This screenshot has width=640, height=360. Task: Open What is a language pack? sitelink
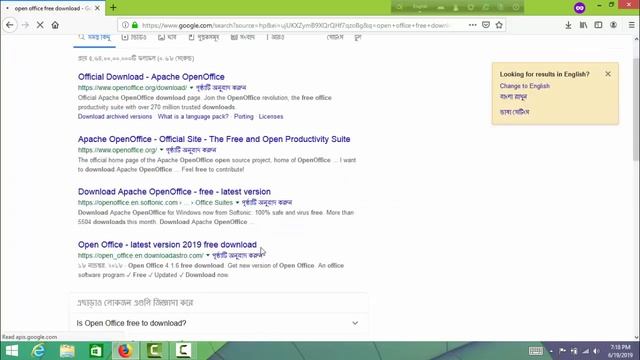(x=193, y=117)
